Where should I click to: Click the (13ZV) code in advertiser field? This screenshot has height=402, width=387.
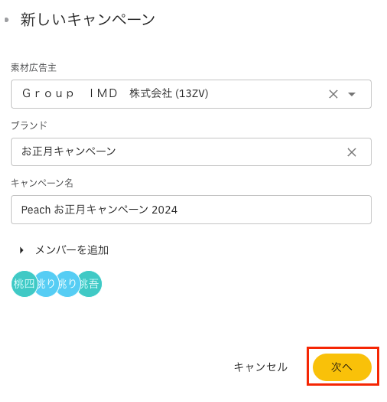(x=192, y=93)
